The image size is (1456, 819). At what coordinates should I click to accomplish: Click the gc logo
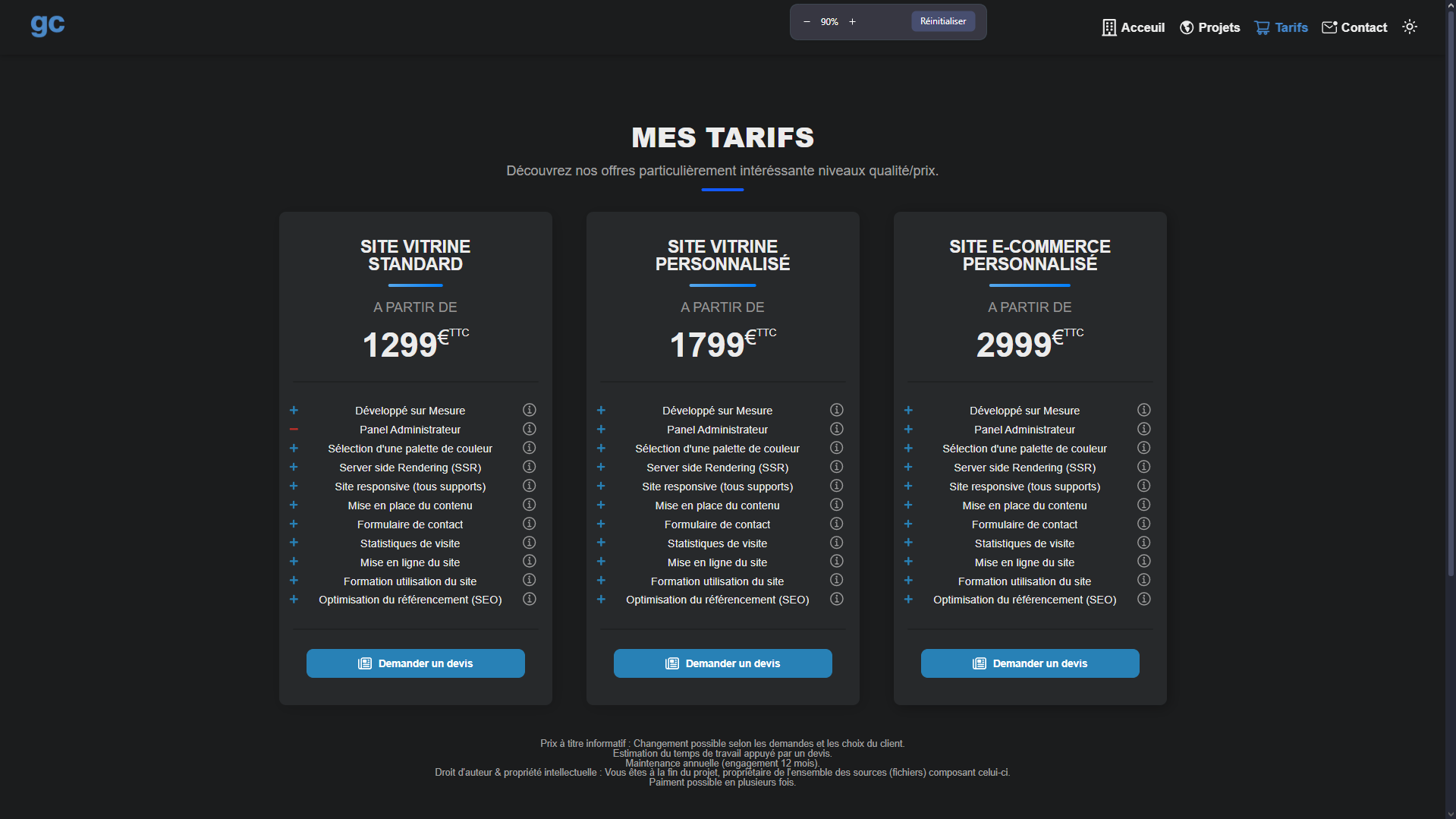pyautogui.click(x=47, y=25)
